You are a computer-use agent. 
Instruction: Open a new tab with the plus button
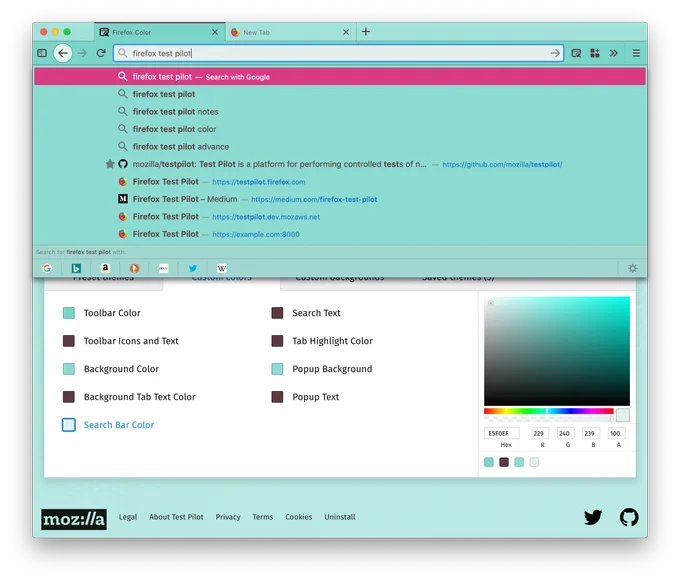coord(366,32)
